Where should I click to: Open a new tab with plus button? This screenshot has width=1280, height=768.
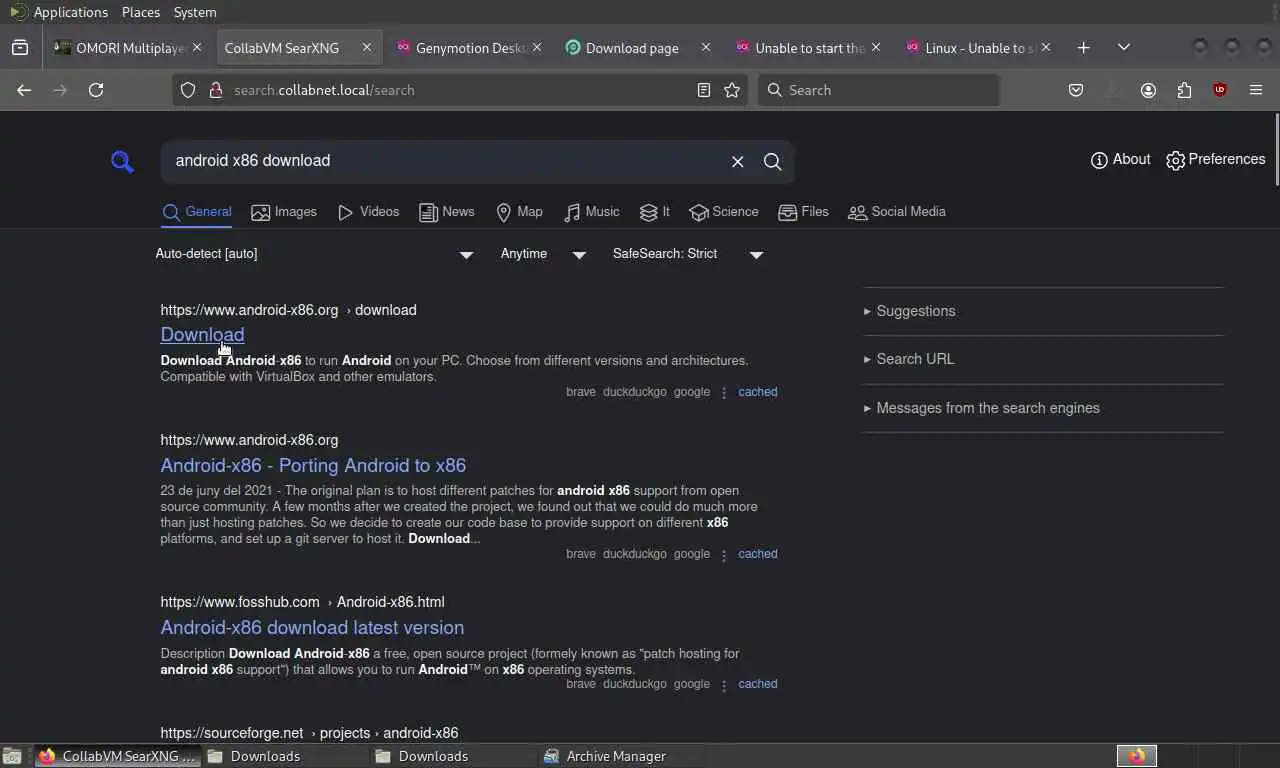click(x=1084, y=48)
